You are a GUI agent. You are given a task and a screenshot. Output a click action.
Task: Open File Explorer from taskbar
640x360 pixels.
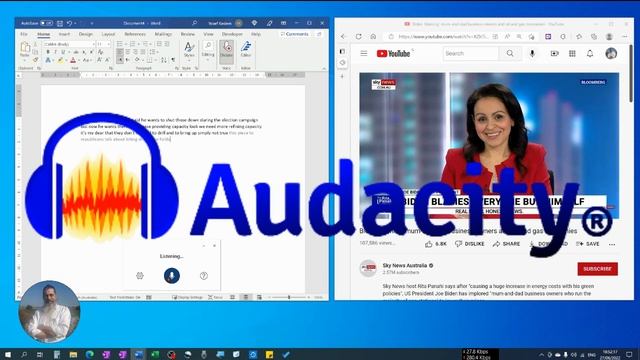click(x=73, y=354)
